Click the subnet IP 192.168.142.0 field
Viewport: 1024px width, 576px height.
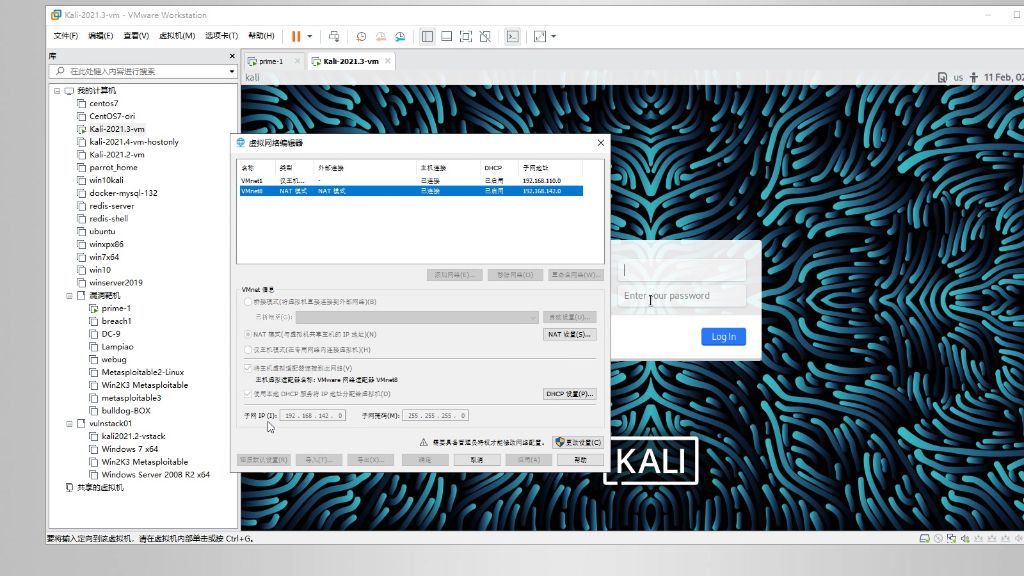click(x=313, y=415)
